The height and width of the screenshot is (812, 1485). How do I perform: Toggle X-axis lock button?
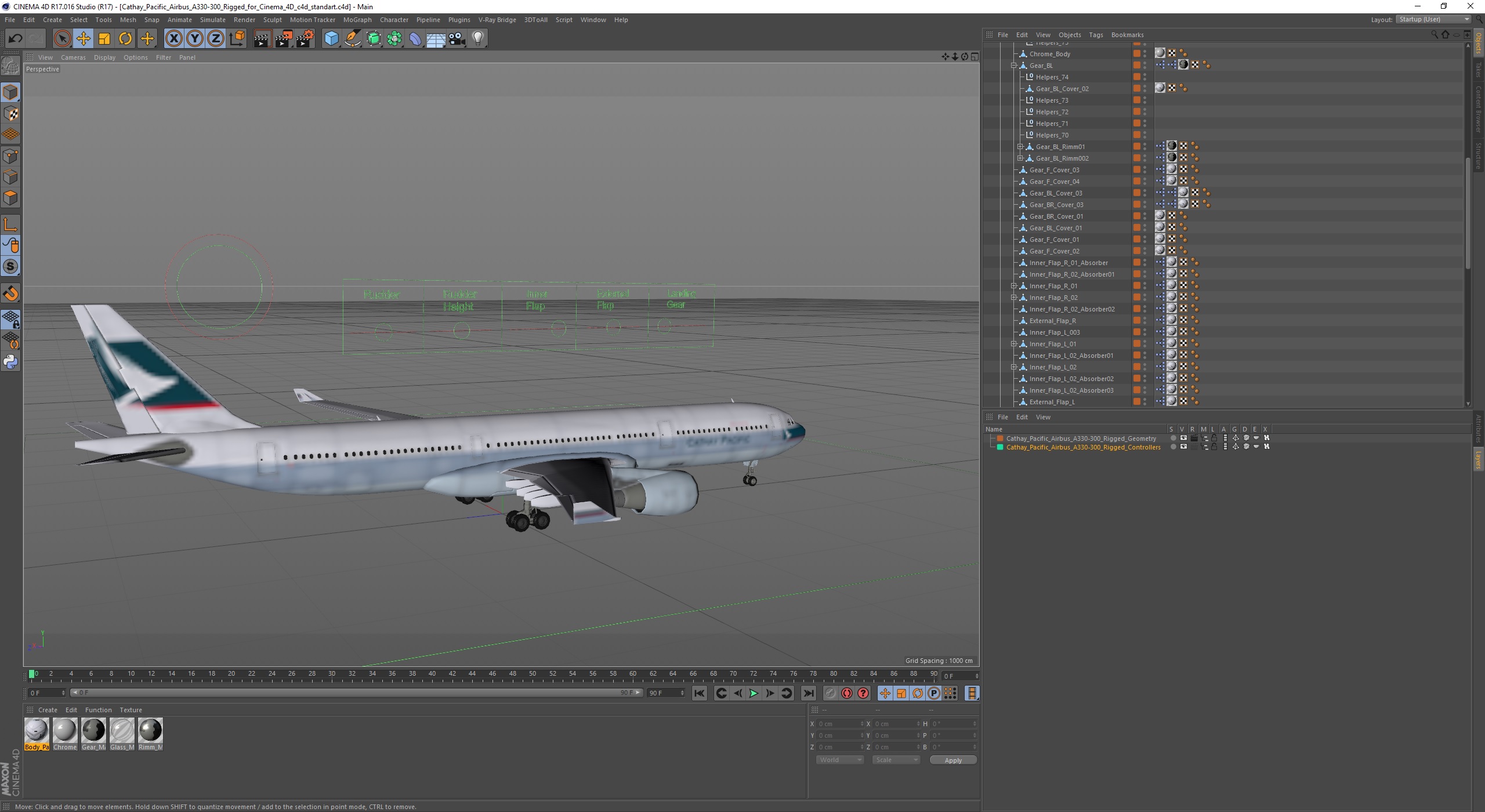pos(173,39)
